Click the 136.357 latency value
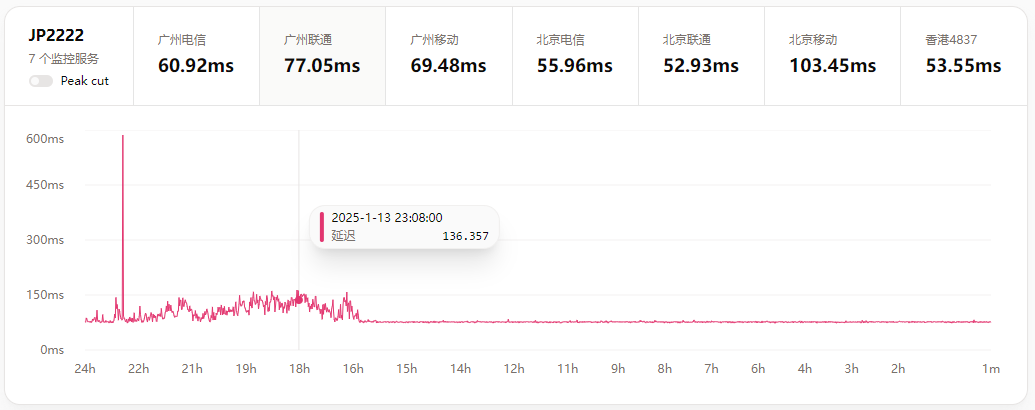Image resolution: width=1035 pixels, height=410 pixels. coord(465,236)
